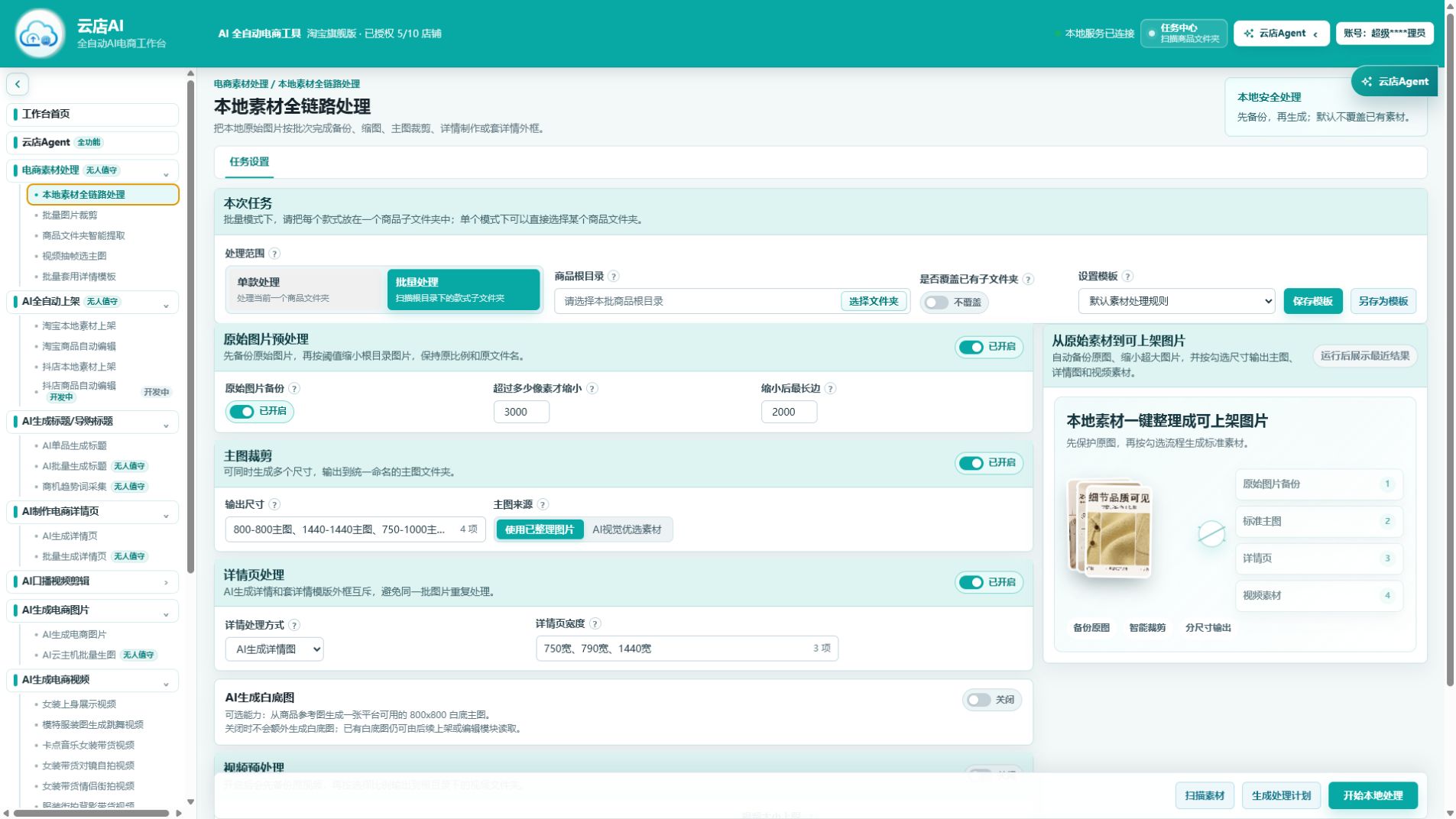1456x819 pixels.
Task: Go to 批量套用详情模板
Action: [79, 277]
